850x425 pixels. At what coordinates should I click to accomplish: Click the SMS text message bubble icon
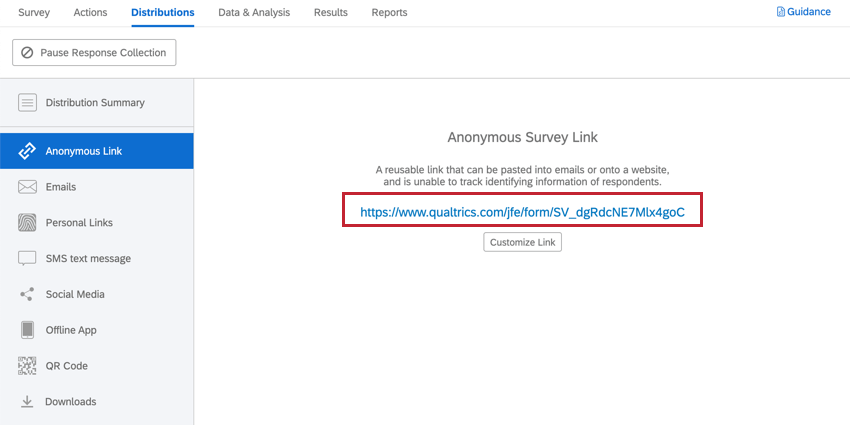click(x=27, y=259)
